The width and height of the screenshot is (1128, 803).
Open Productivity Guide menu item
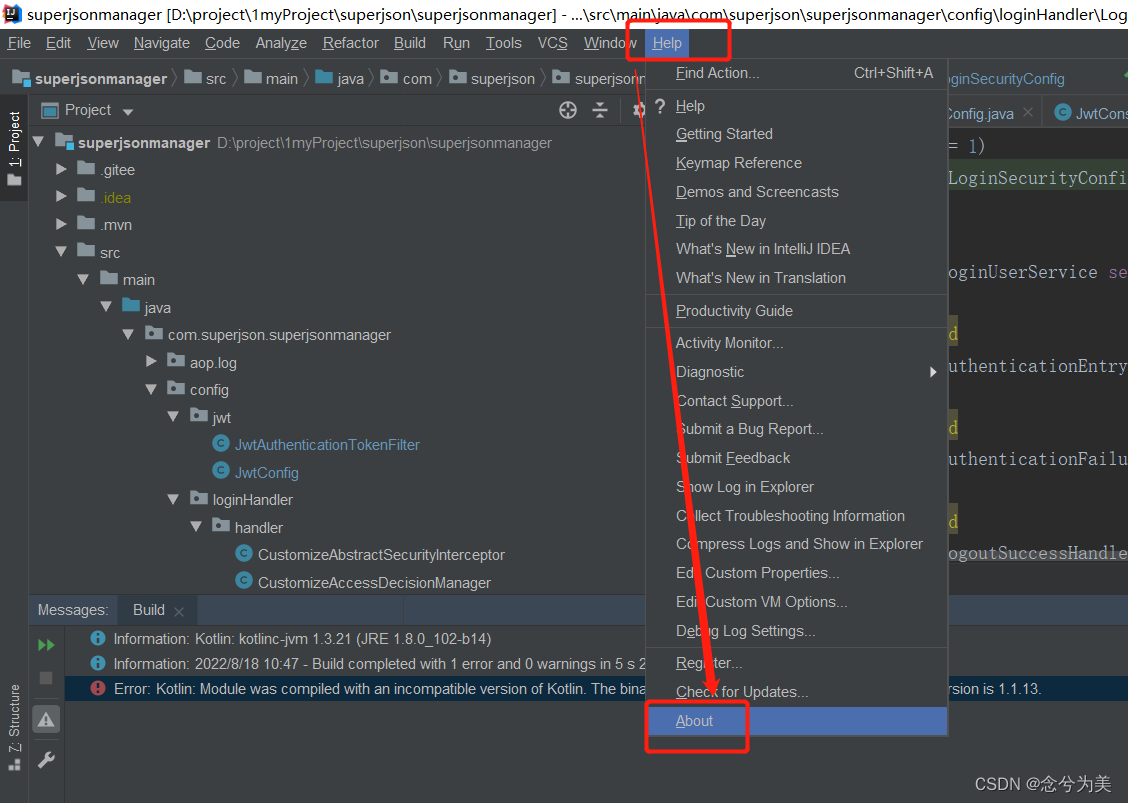(x=796, y=311)
